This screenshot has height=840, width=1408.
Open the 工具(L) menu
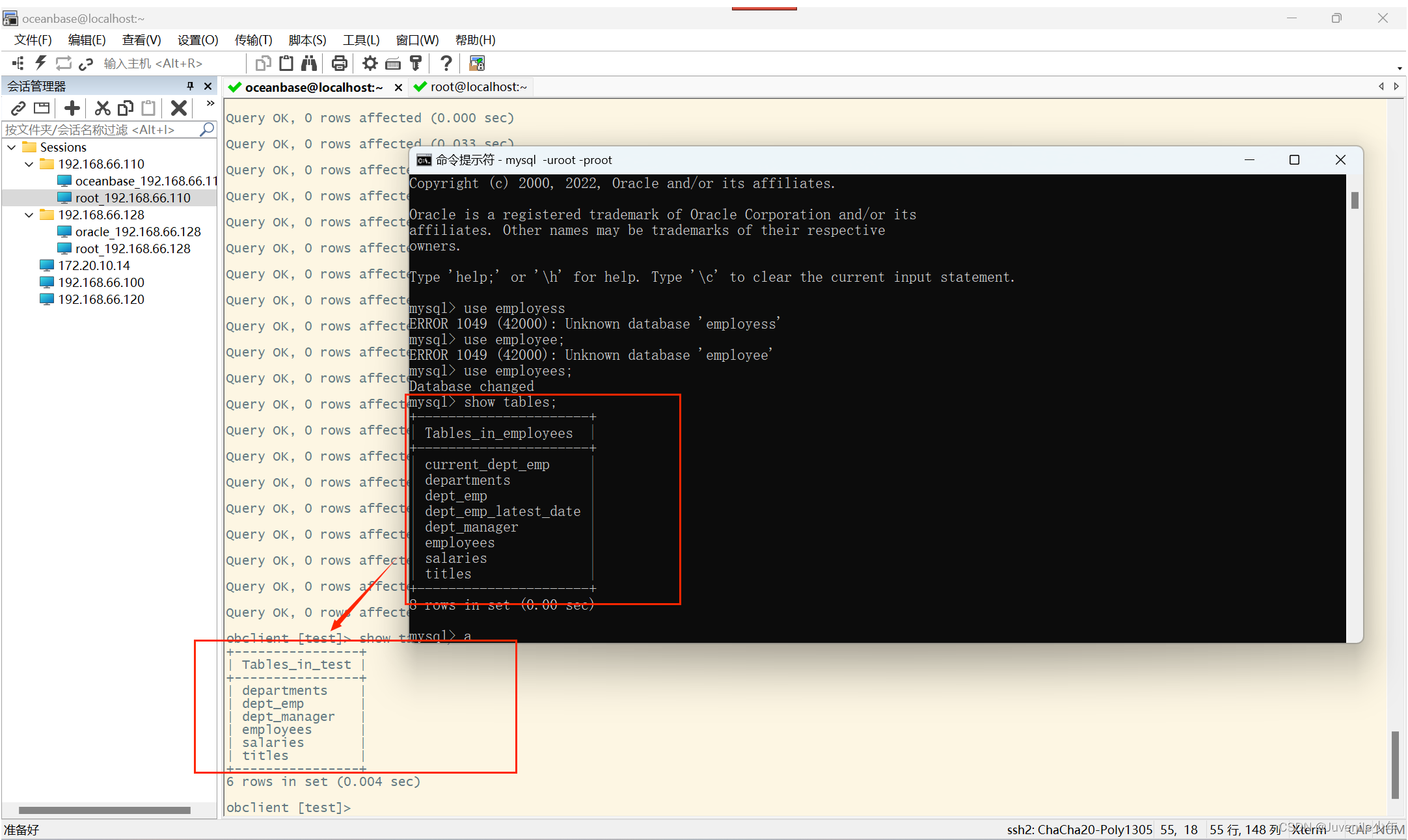click(362, 40)
